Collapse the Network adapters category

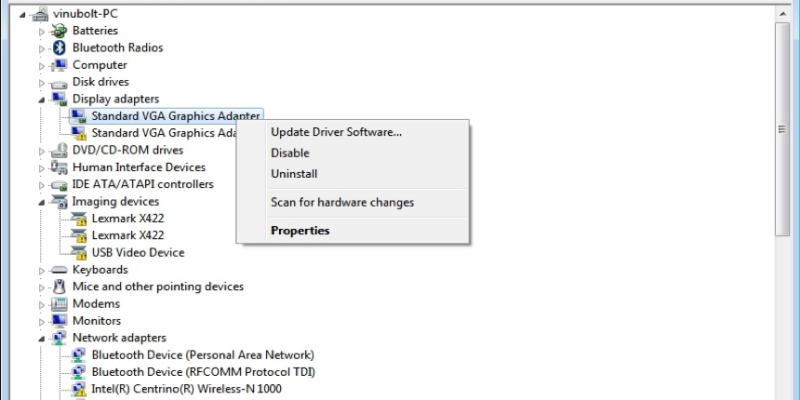pos(42,339)
